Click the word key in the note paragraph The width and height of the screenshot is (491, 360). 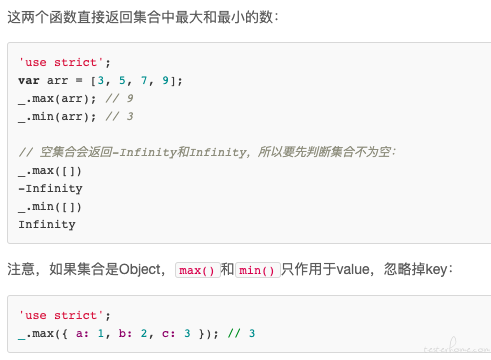[436, 269]
